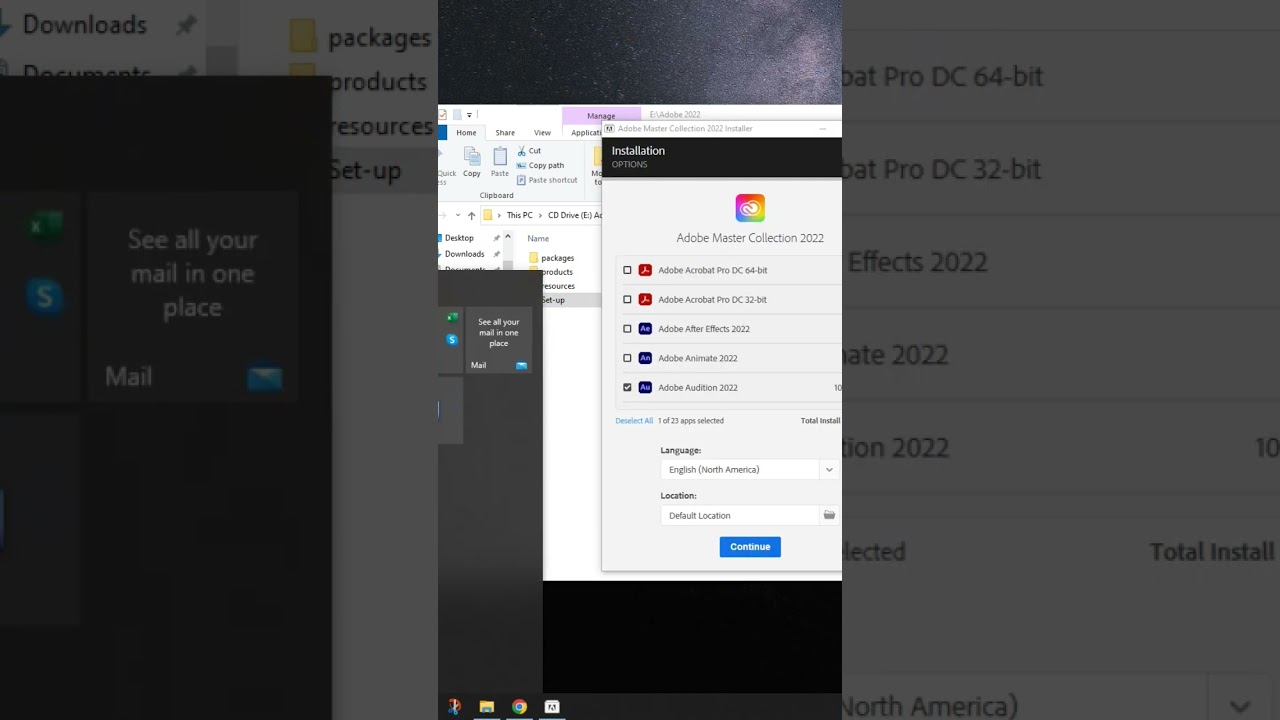Open the Application Tools tab

click(586, 132)
